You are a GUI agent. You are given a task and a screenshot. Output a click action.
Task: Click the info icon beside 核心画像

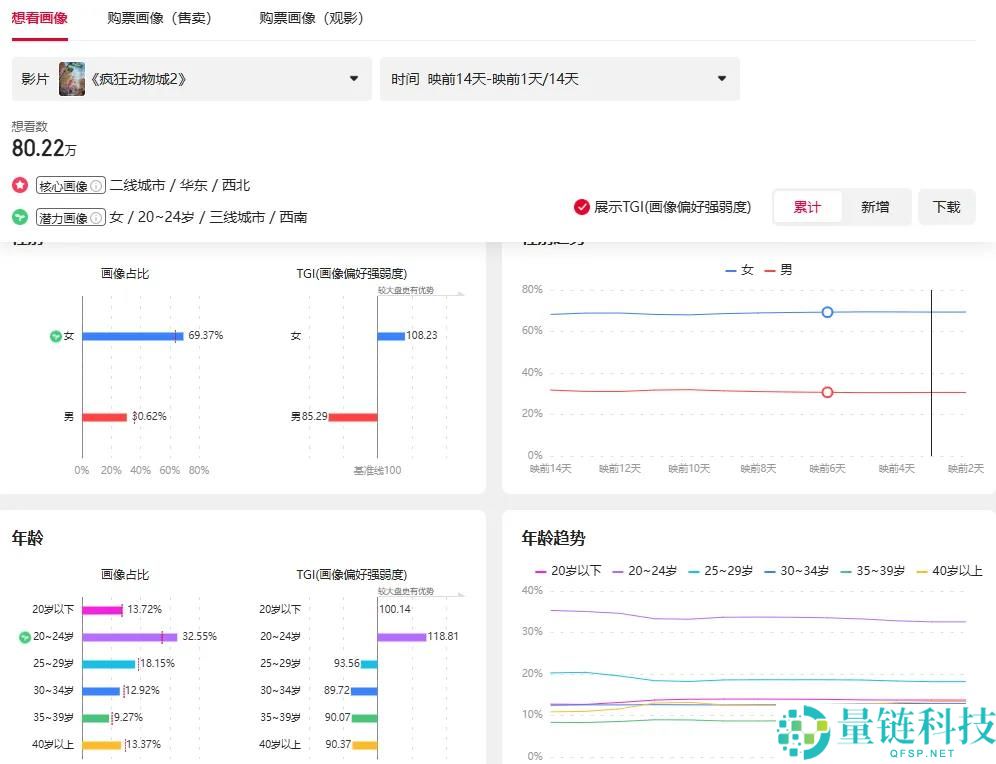96,185
